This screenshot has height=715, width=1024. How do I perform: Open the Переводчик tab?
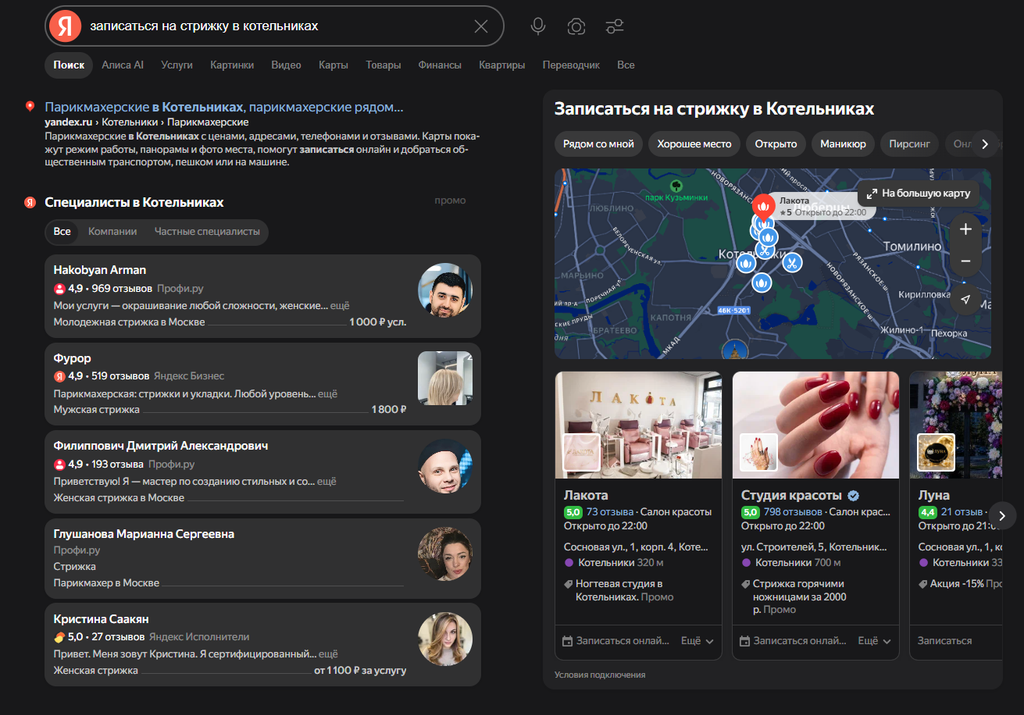pyautogui.click(x=571, y=65)
